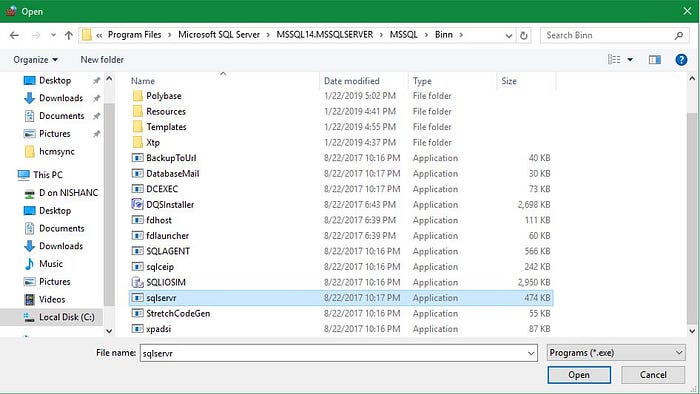Refresh the Binn folder listing
The height and width of the screenshot is (394, 700).
pos(524,35)
